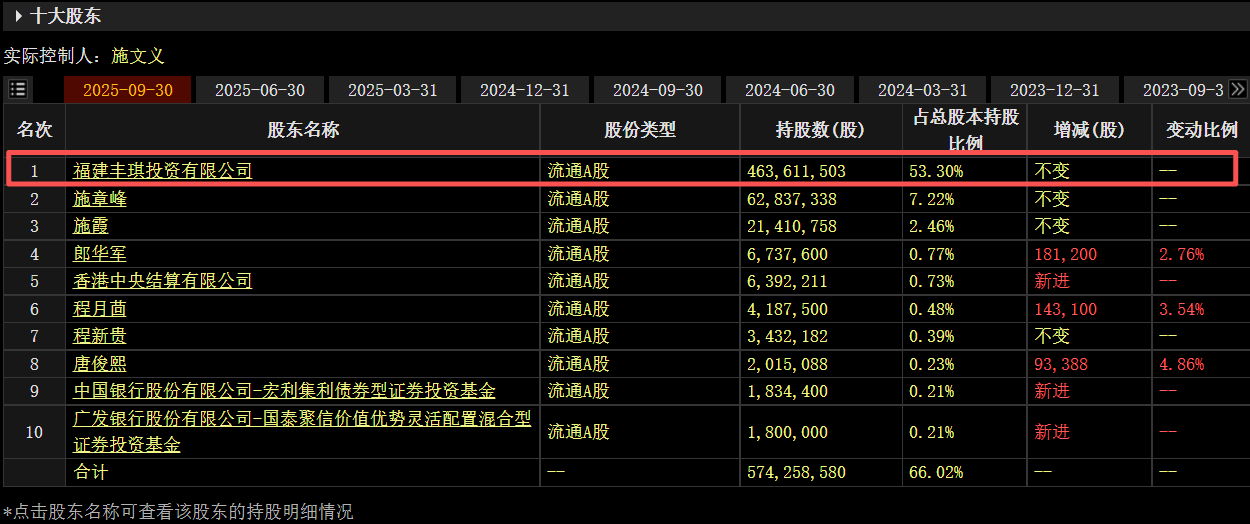
Task: Open 宏利集利债券型证券投资基金 shareholder link
Action: click(x=285, y=391)
